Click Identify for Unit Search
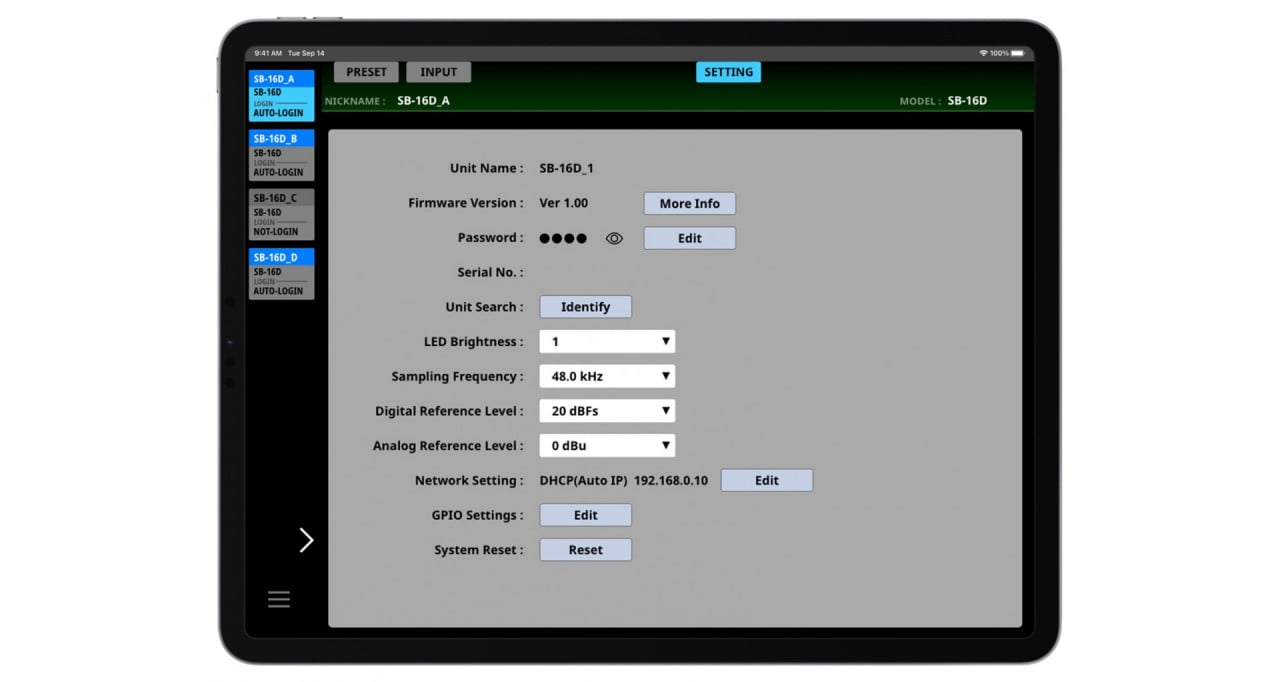 click(585, 307)
